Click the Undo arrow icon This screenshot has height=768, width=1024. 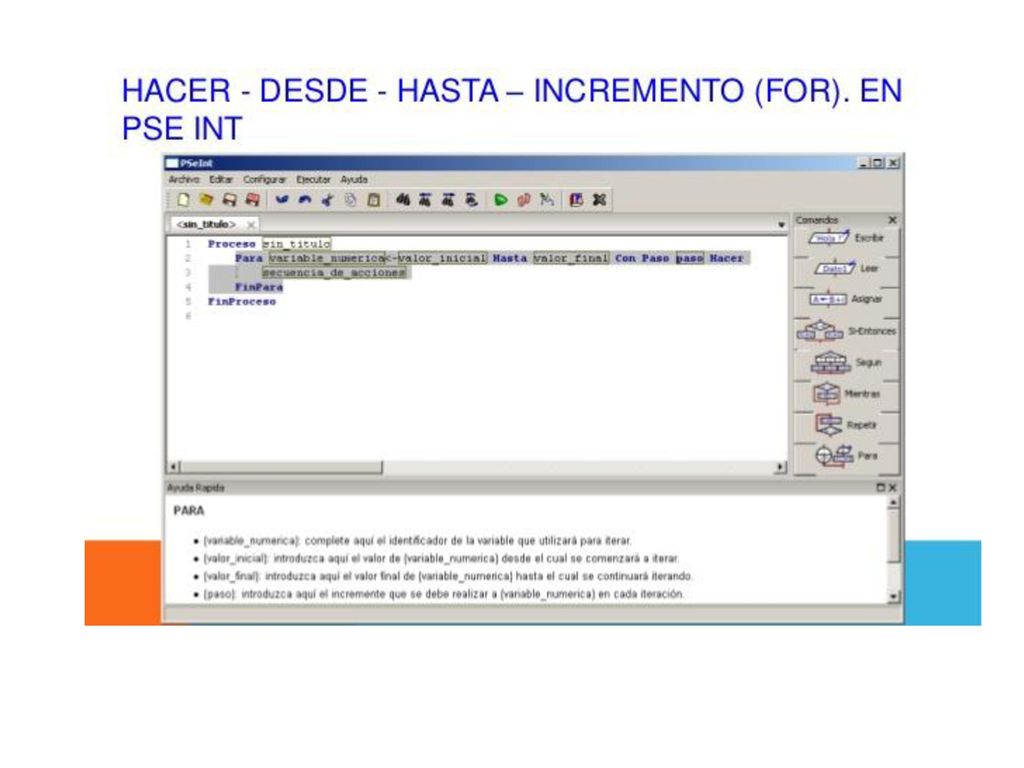(281, 200)
